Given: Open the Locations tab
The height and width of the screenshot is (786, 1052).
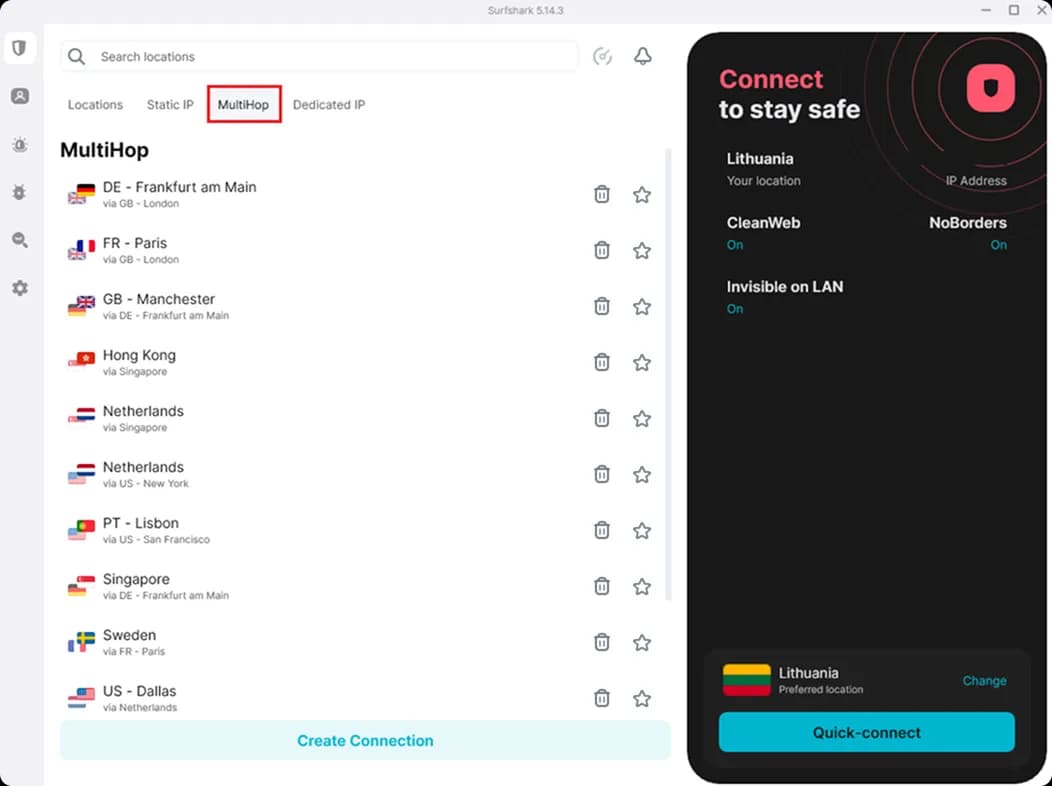Looking at the screenshot, I should coord(95,104).
